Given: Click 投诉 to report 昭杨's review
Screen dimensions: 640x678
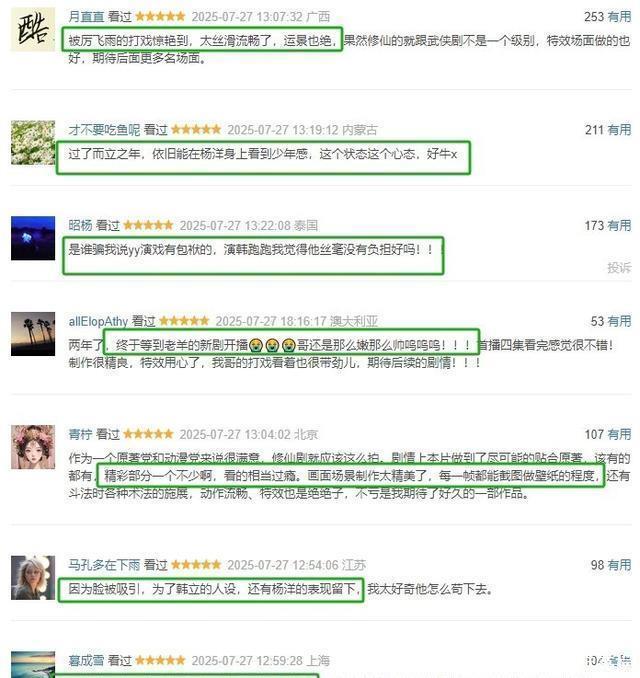Looking at the screenshot, I should coord(619,268).
